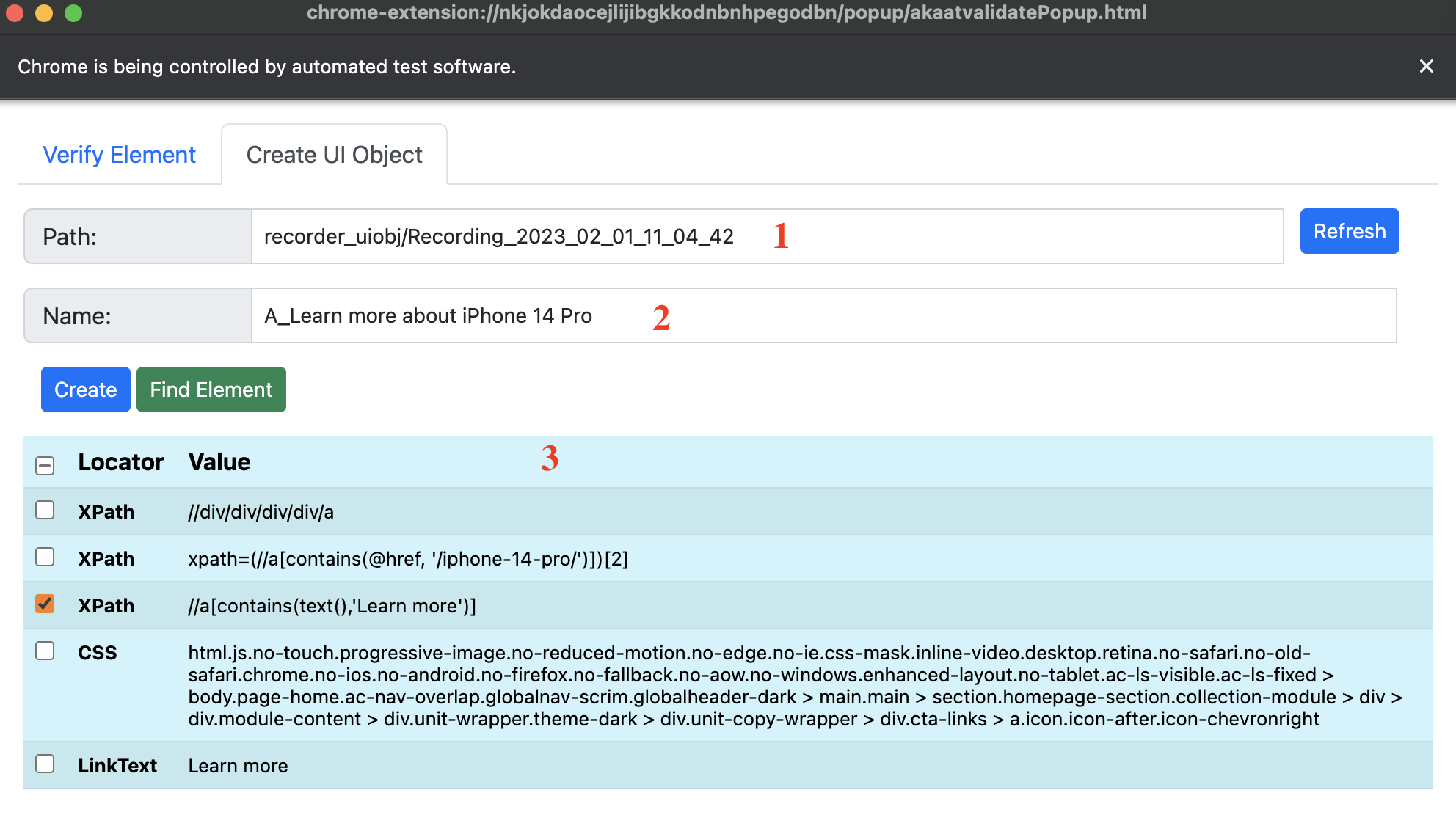1456x823 pixels.
Task: Maximize the window with the green button
Action: point(73,12)
